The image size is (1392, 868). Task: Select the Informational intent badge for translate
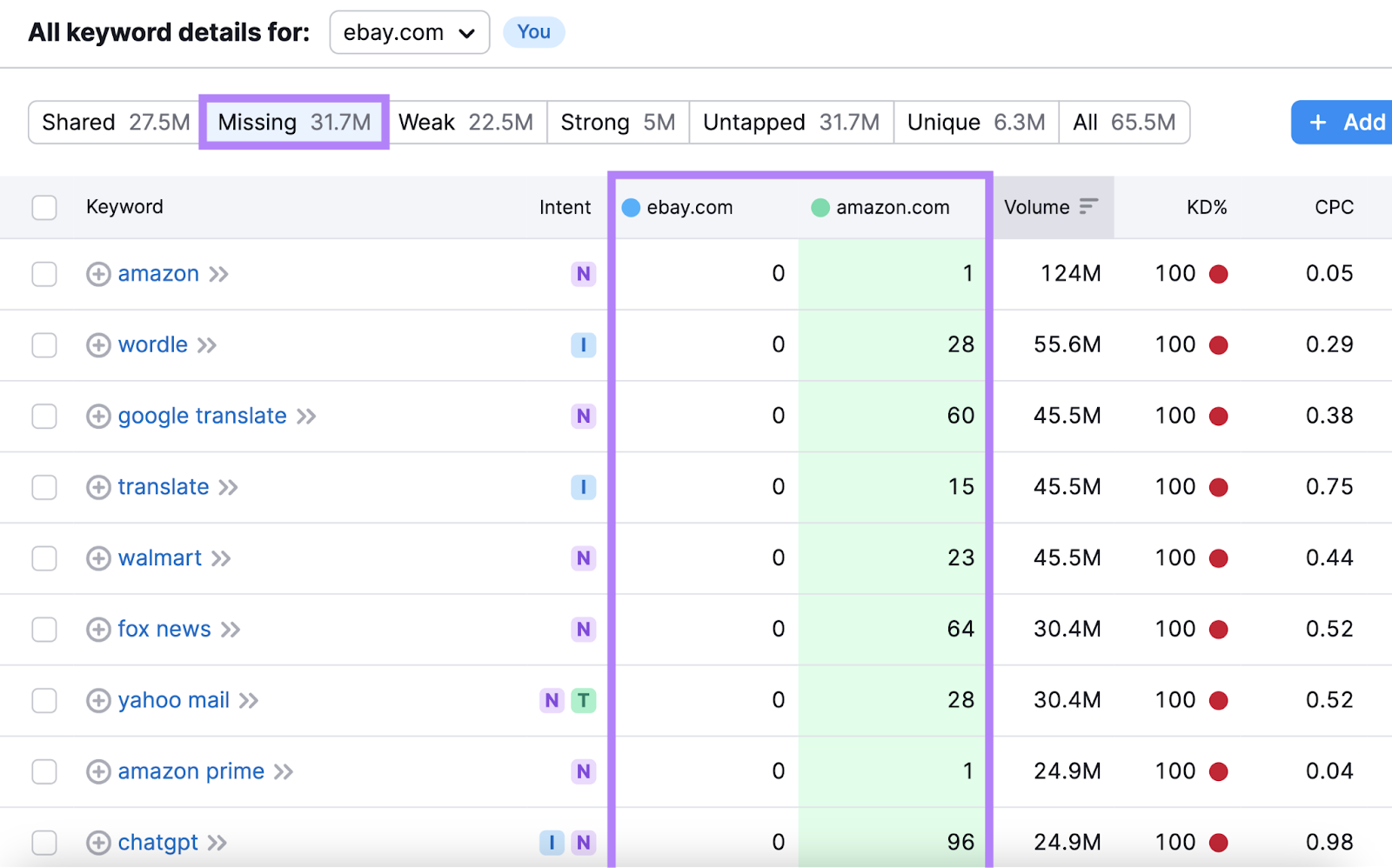tap(584, 487)
